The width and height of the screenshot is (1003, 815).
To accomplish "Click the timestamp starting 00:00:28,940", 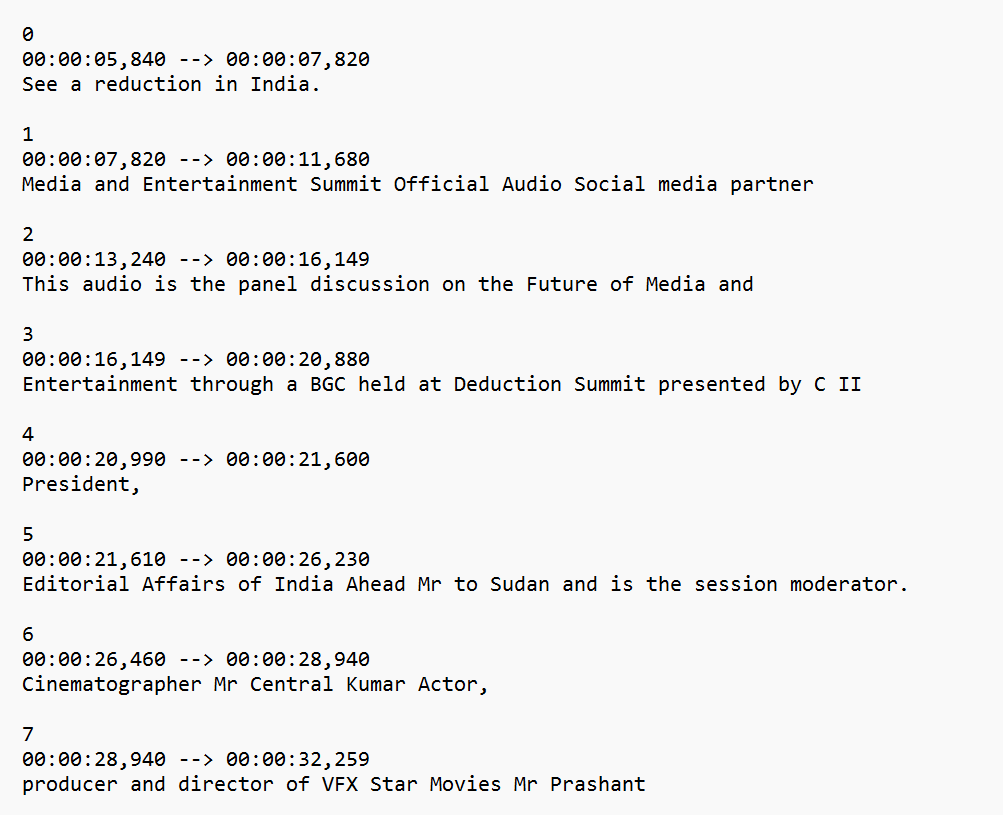I will 196,759.
